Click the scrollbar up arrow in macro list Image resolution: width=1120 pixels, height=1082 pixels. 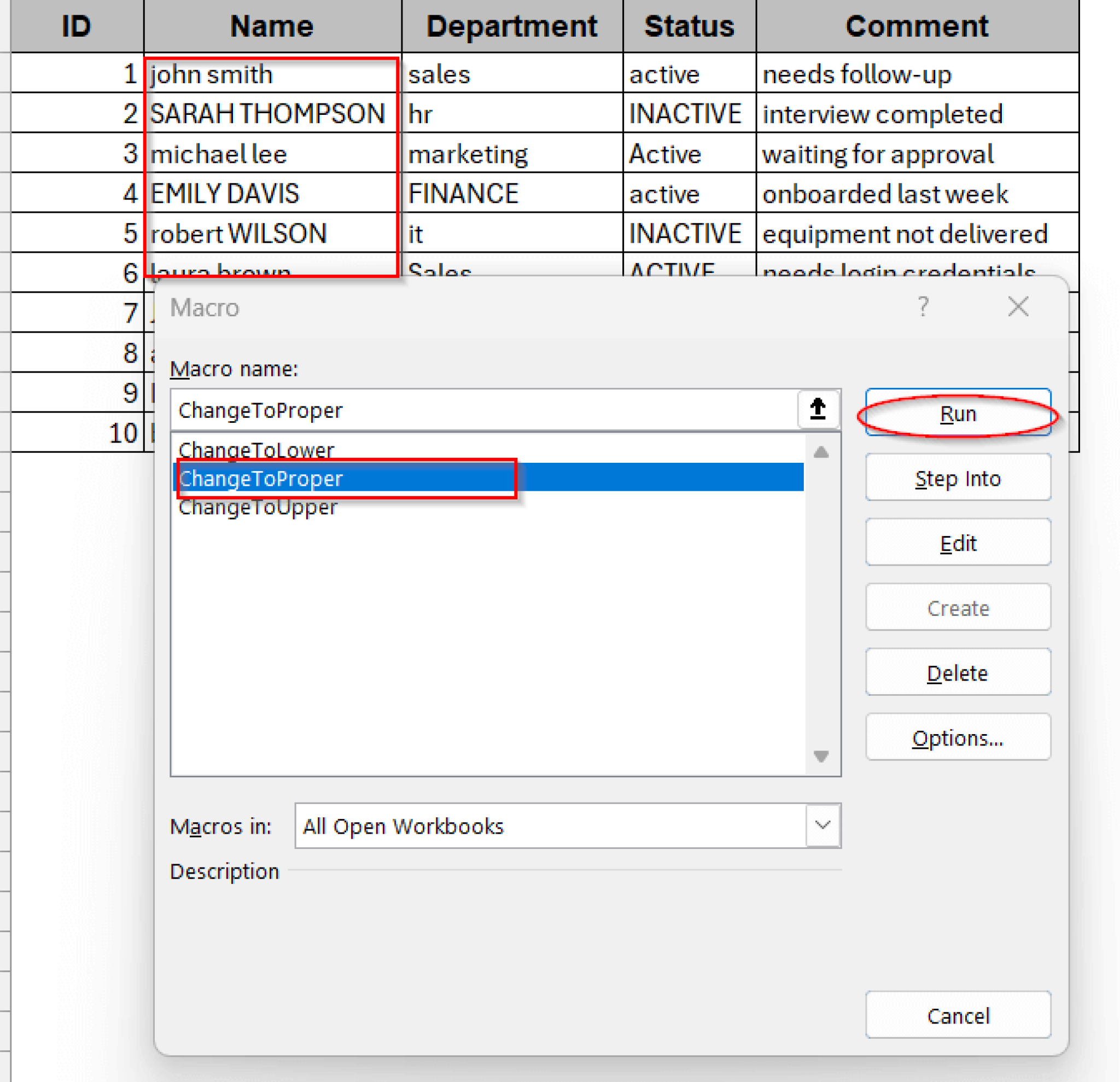coord(821,451)
